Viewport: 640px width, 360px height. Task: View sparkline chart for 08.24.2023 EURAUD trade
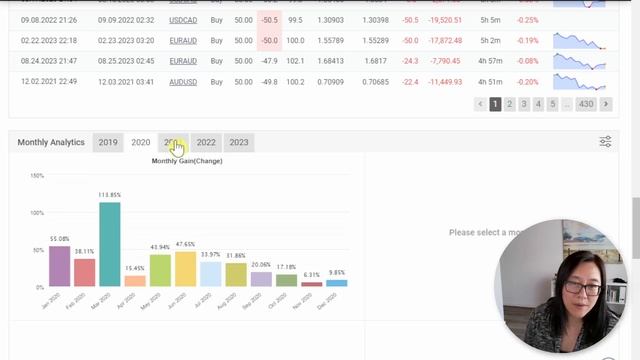coord(579,61)
